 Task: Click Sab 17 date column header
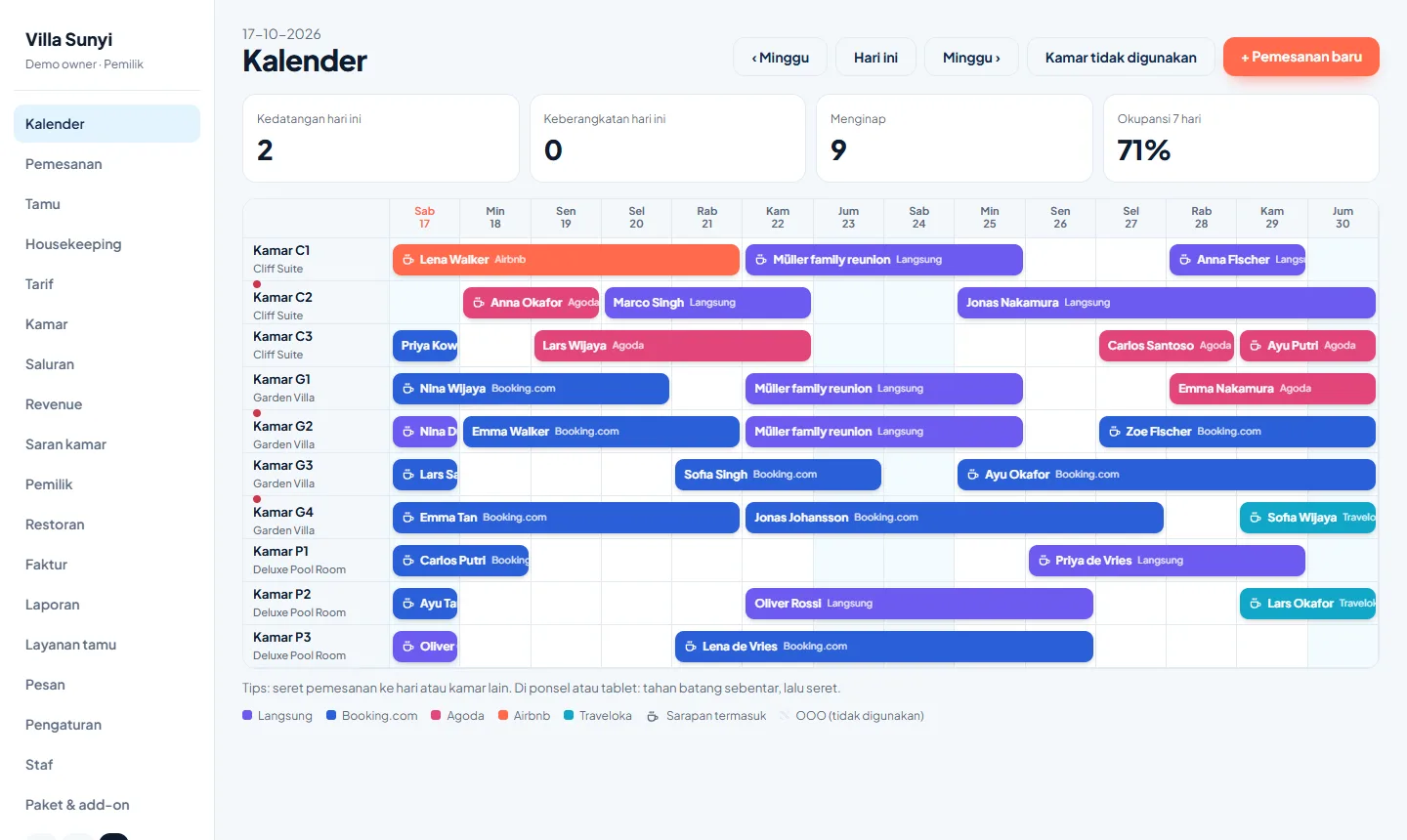[x=424, y=218]
